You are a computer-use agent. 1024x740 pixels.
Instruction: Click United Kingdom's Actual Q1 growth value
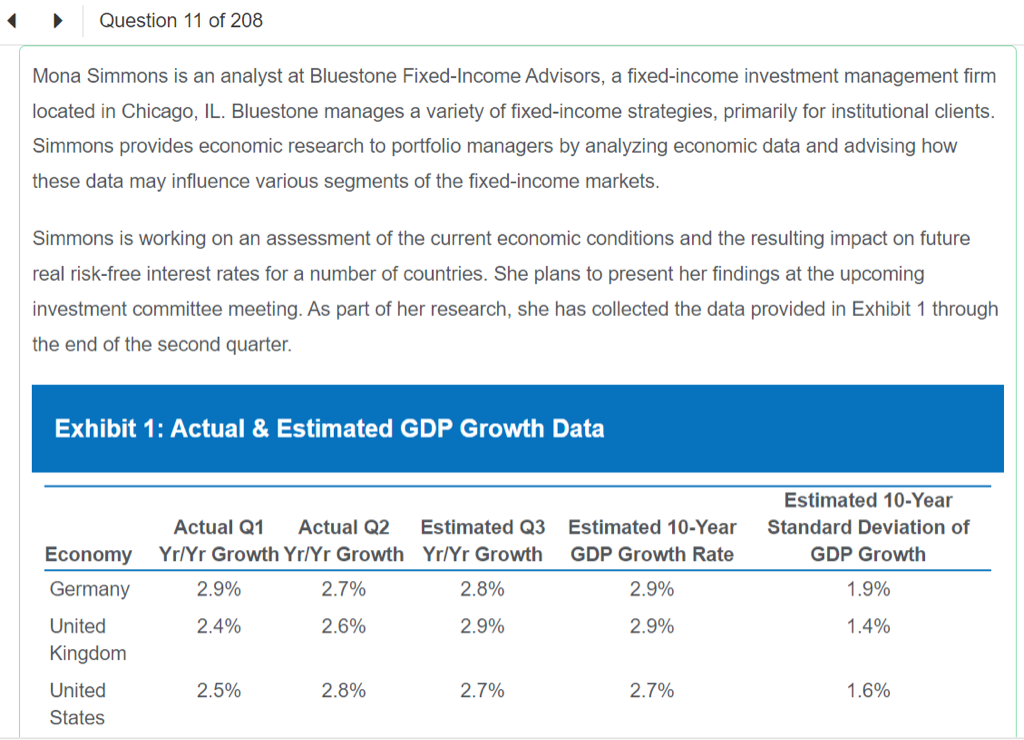pos(219,626)
